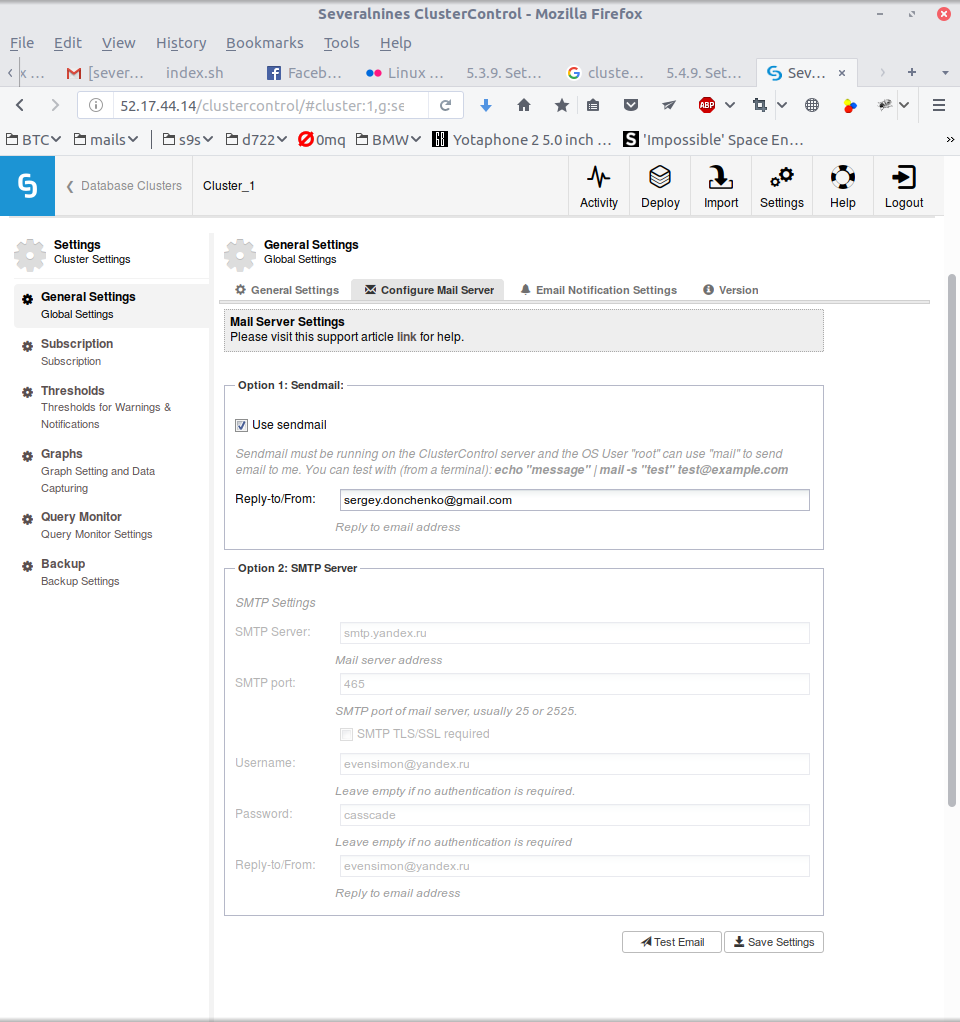Viewport: 960px width, 1022px height.
Task: Switch to the index.sh browser tab
Action: click(194, 73)
